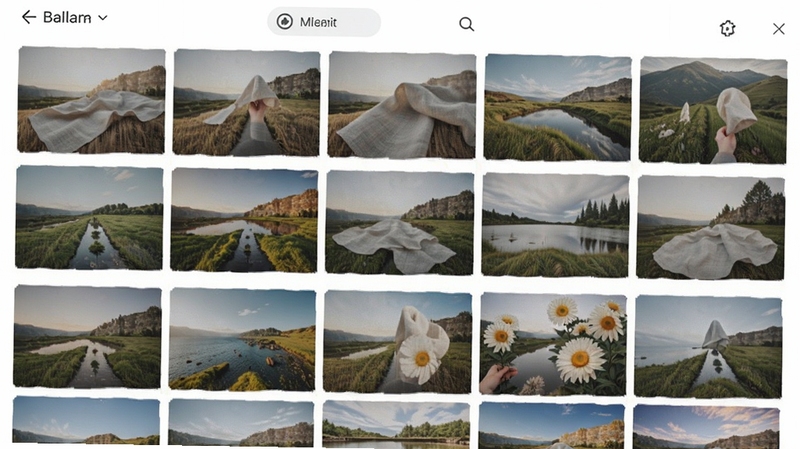Open blue lake photo with mossy rocky shore
The image size is (800, 449).
tap(242, 339)
